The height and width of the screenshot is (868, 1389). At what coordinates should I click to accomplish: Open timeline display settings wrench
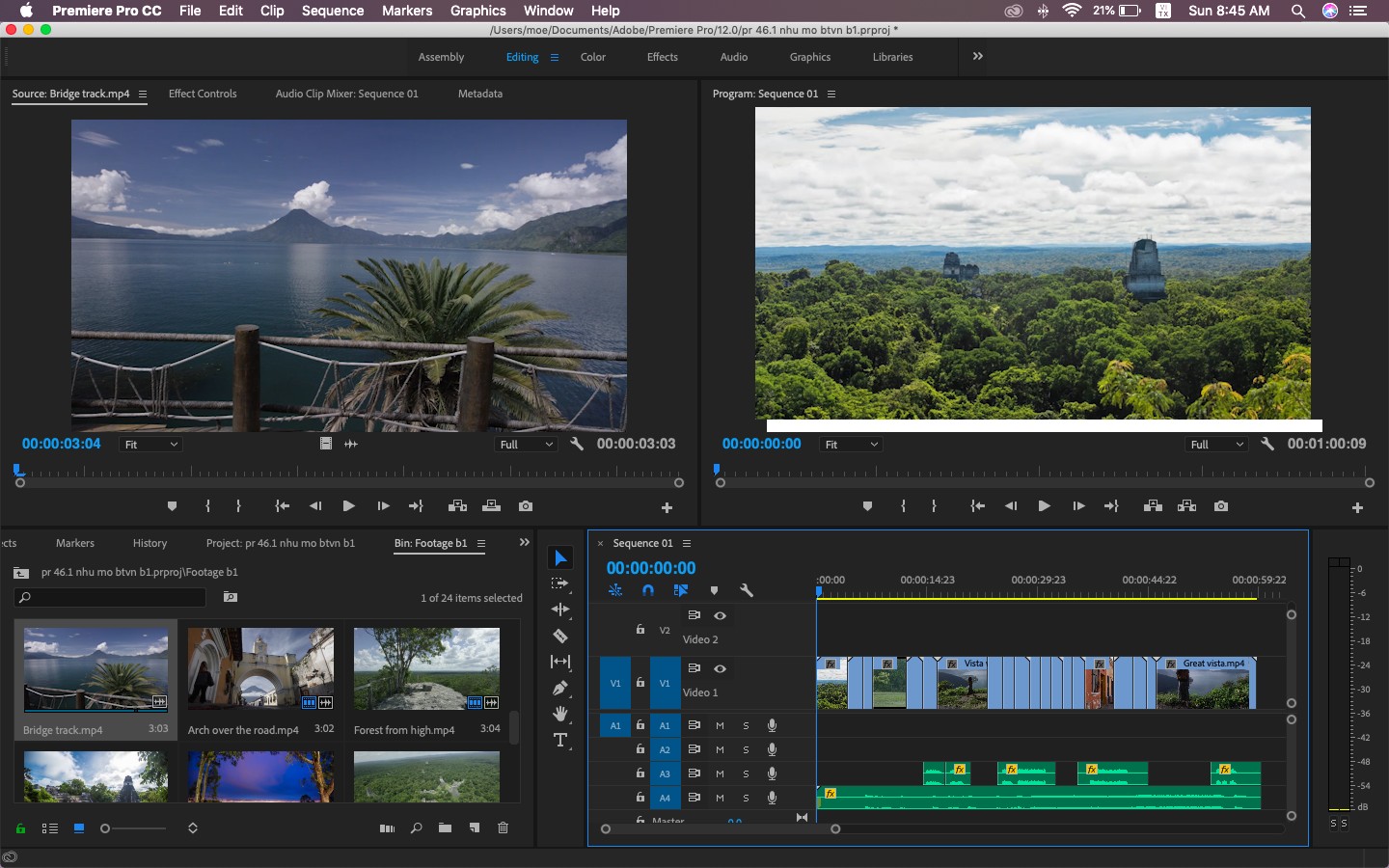746,590
